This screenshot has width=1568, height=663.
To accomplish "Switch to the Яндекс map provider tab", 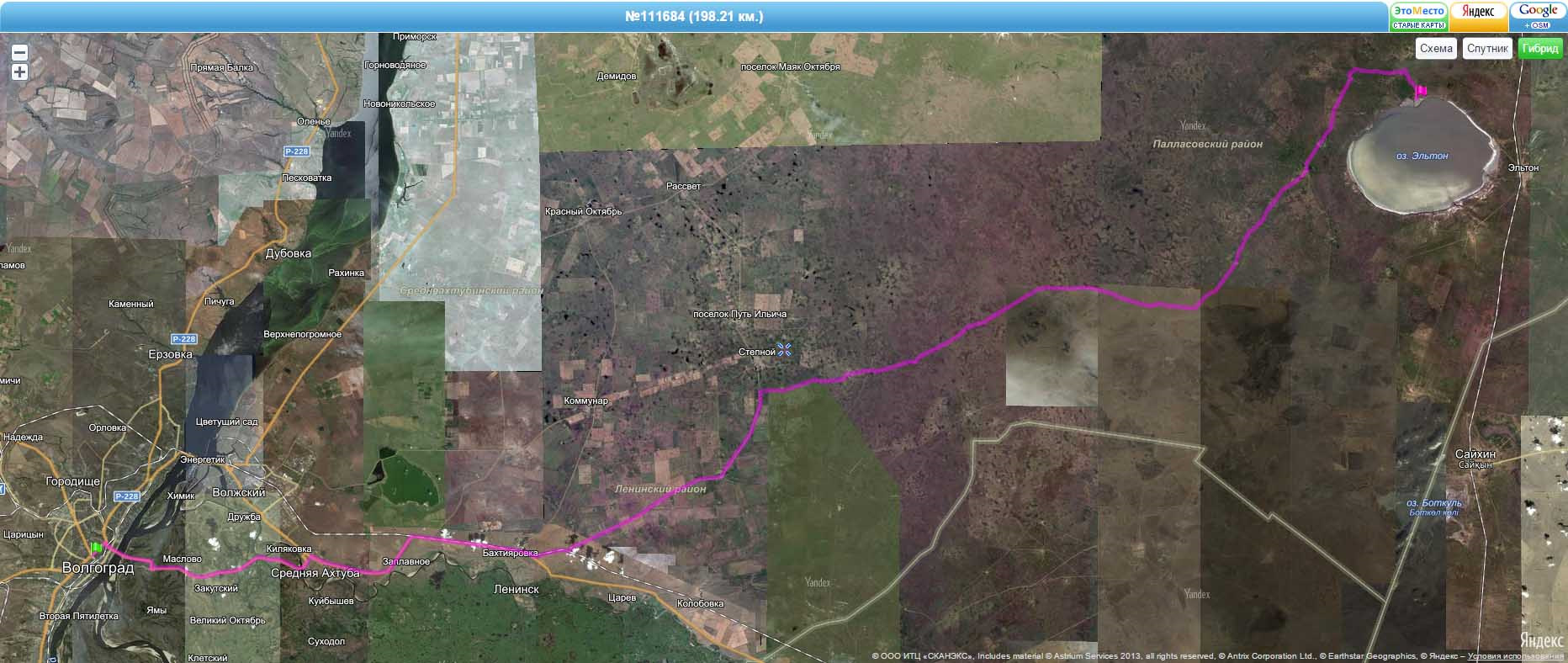I will click(x=1478, y=16).
